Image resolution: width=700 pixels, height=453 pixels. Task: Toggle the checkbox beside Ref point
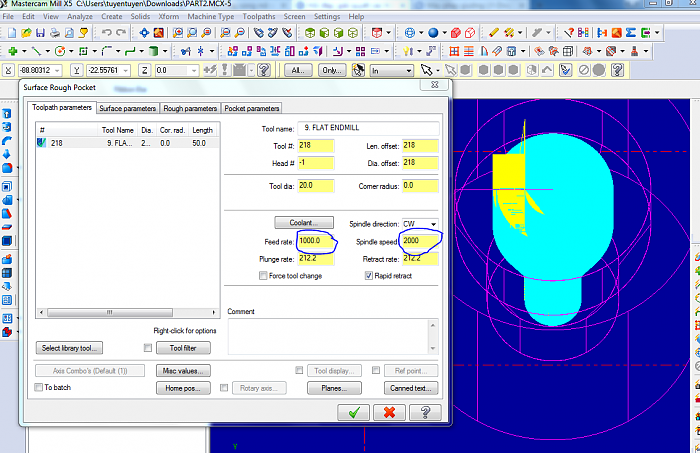click(376, 370)
